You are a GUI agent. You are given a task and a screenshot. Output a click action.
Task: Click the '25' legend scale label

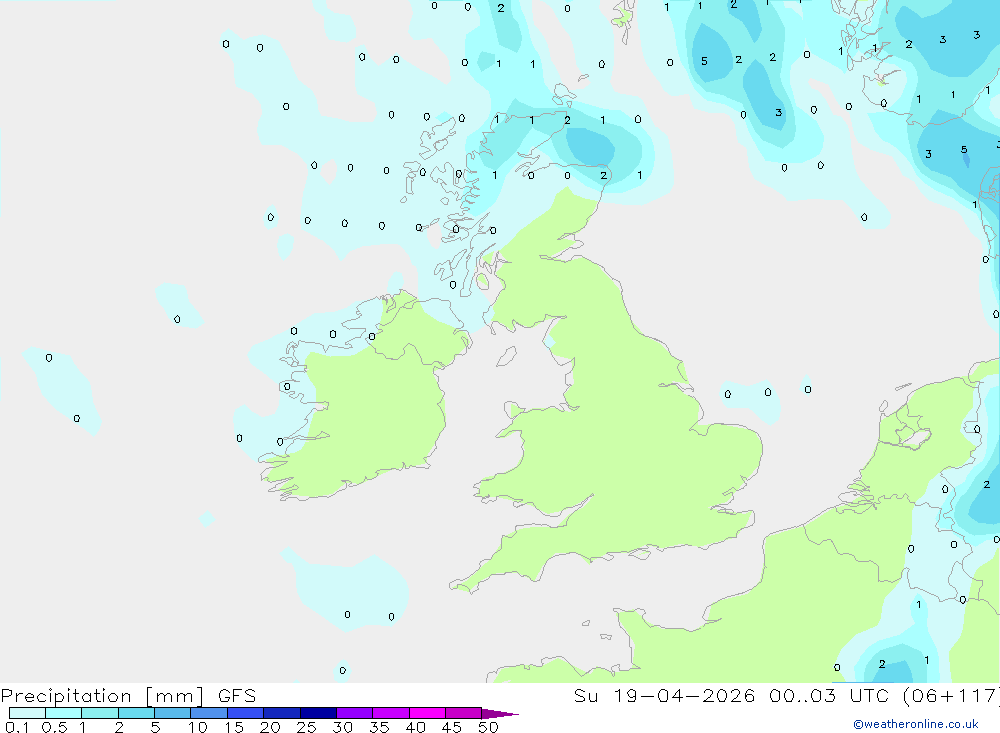point(306,727)
